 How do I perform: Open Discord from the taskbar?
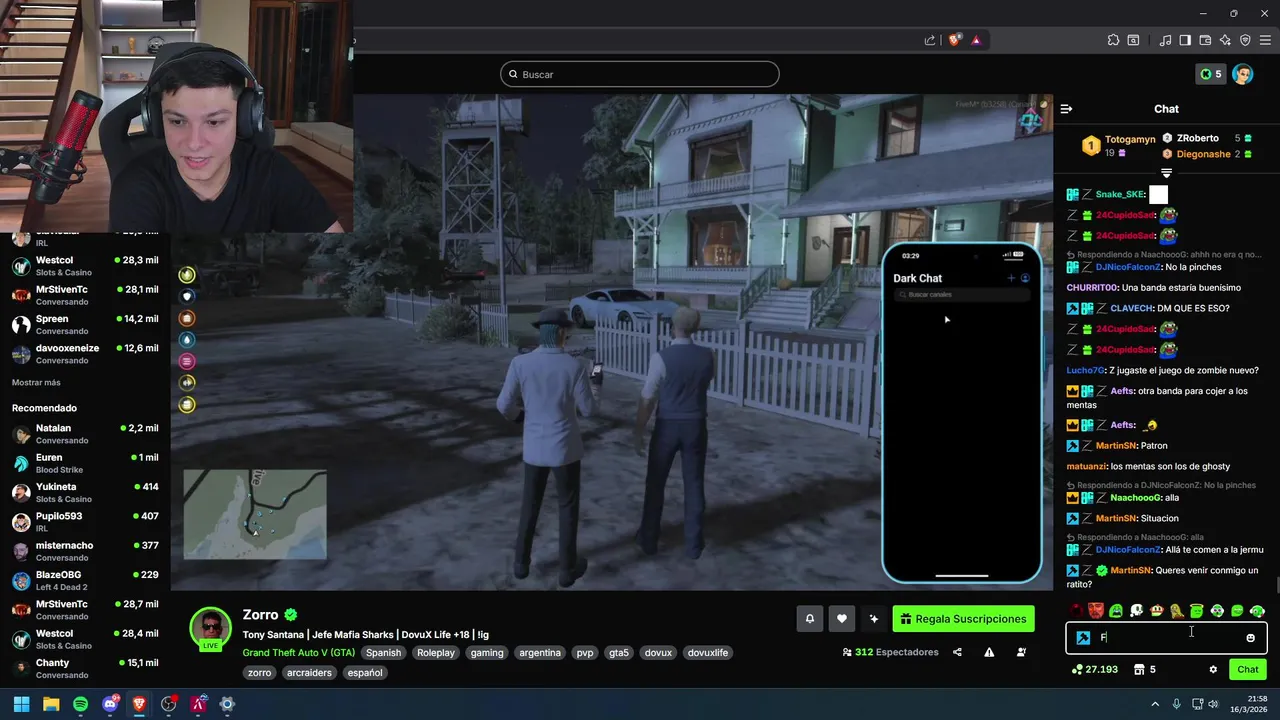[110, 704]
